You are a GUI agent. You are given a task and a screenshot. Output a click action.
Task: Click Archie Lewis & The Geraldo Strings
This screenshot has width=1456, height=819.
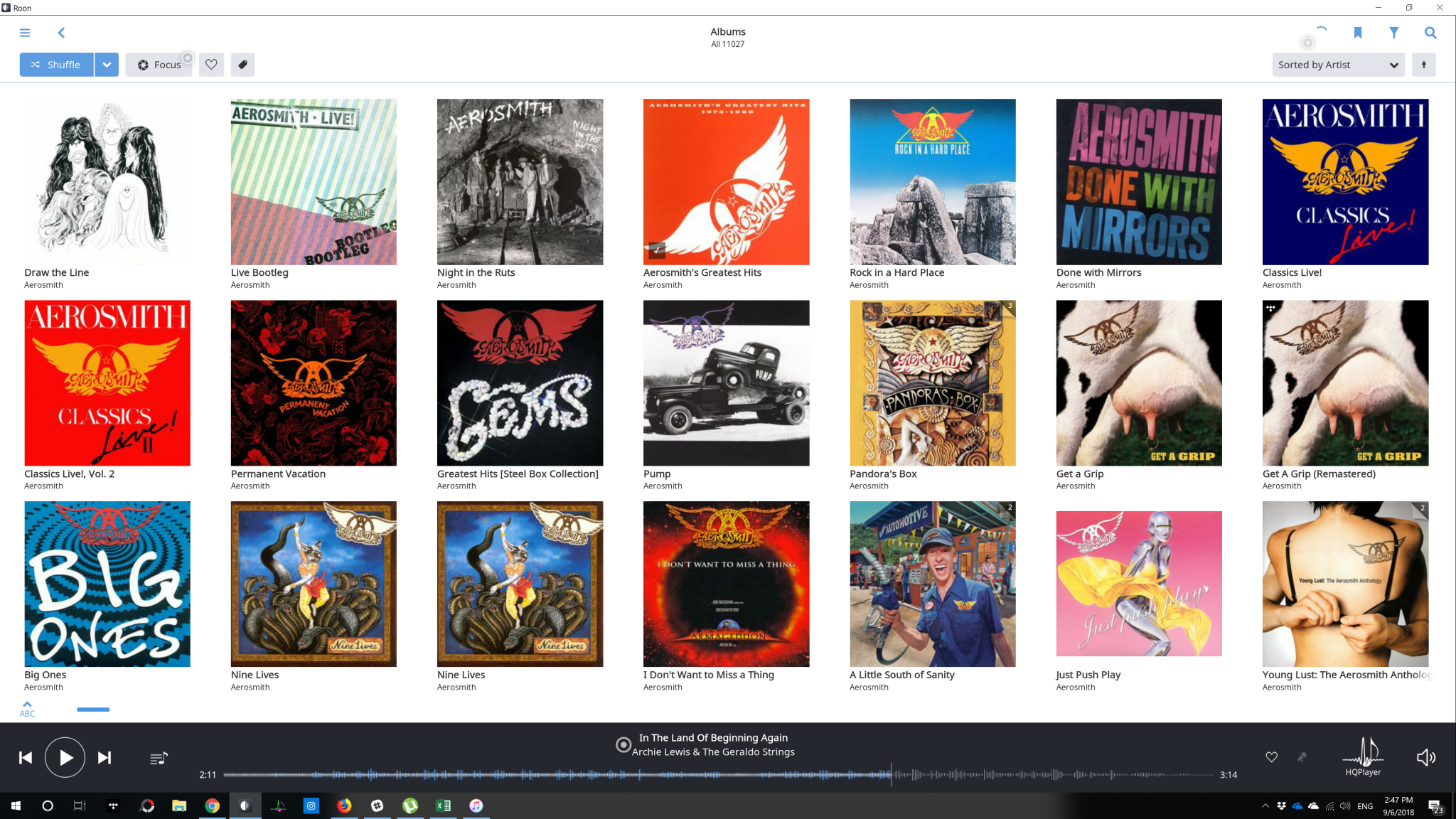click(713, 752)
